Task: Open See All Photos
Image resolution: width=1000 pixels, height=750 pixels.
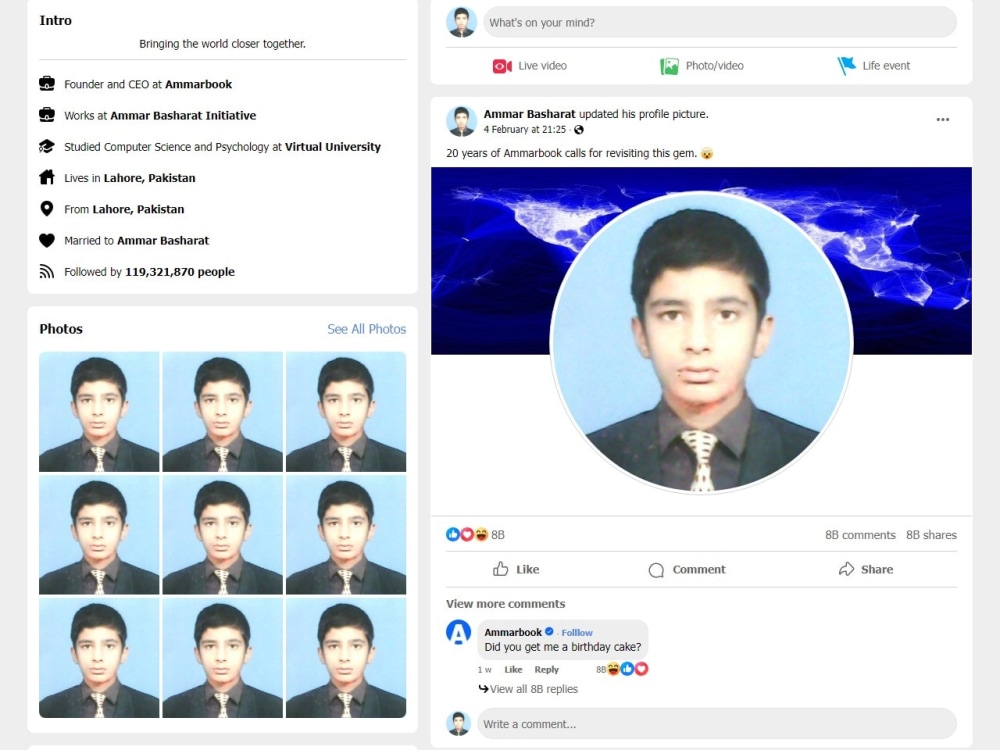Action: click(367, 329)
